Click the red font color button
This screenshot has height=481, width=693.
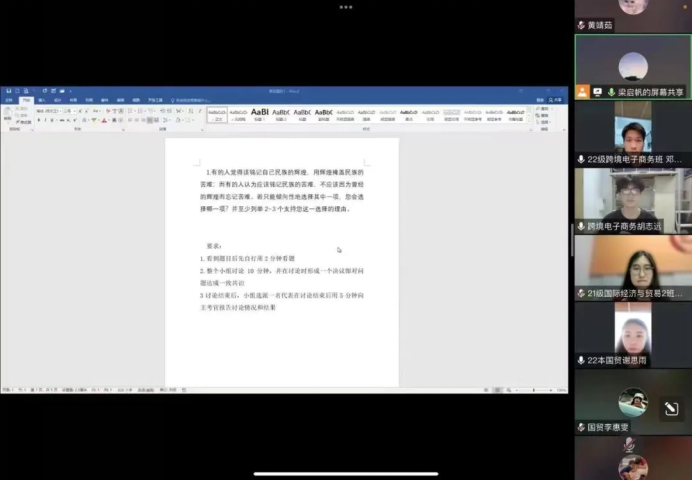(104, 119)
